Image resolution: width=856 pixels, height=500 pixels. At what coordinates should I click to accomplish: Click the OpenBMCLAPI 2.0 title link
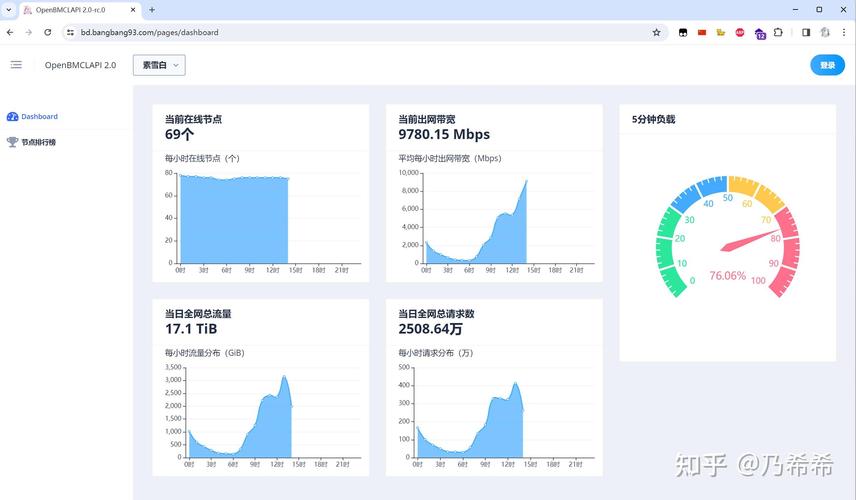coord(80,65)
